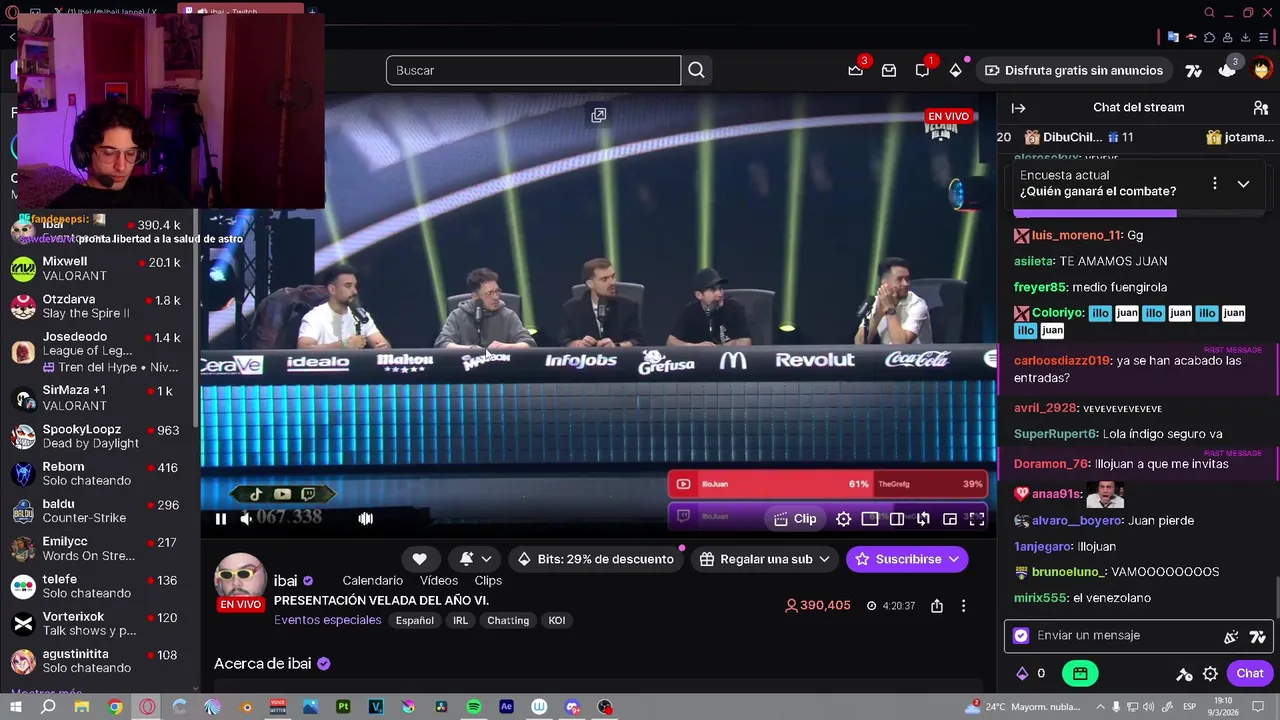Viewport: 1280px width, 720px height.
Task: Select the Chatting tag
Action: point(508,620)
